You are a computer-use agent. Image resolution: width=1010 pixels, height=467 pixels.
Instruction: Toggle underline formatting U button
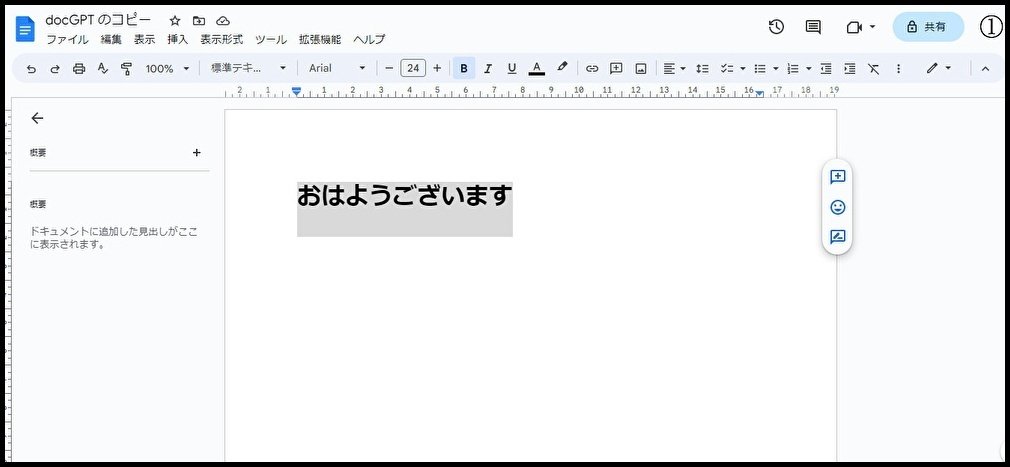511,68
